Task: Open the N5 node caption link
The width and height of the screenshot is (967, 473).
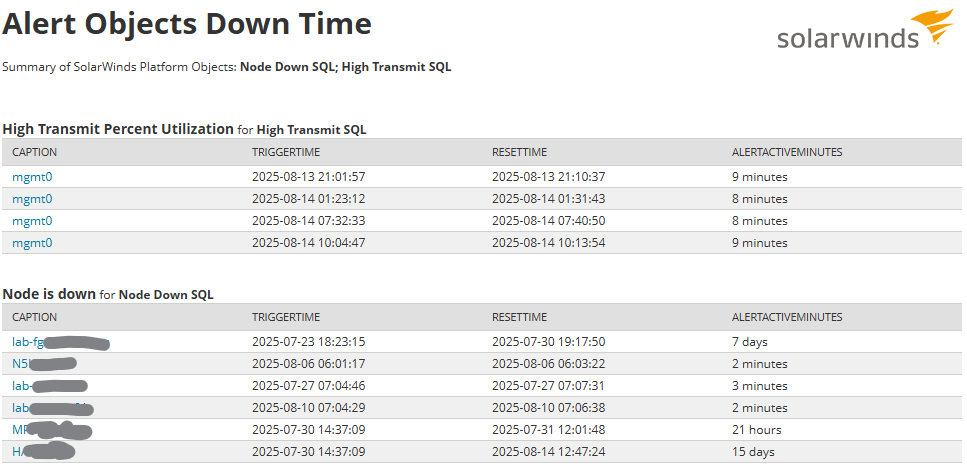Action: click(44, 364)
